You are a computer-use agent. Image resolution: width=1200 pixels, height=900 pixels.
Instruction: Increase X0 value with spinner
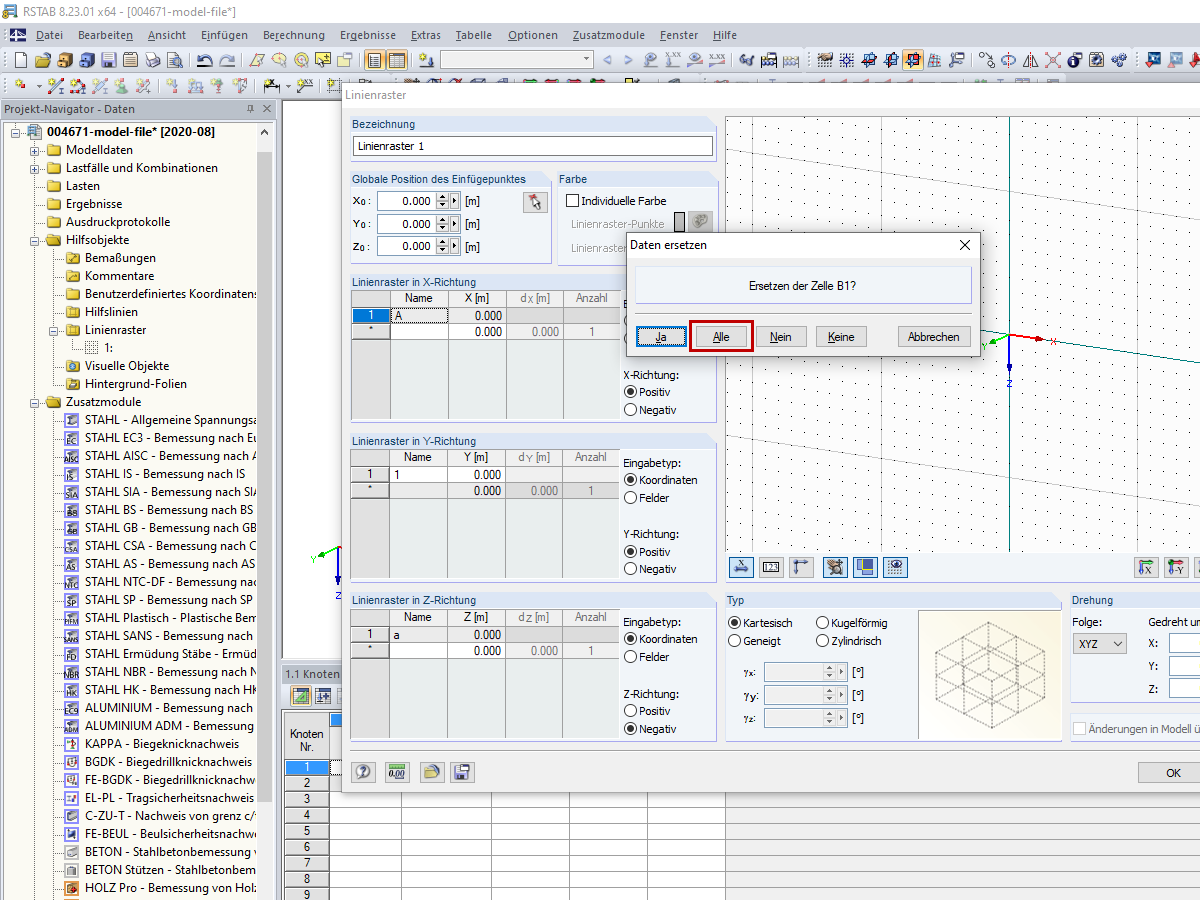tap(443, 197)
